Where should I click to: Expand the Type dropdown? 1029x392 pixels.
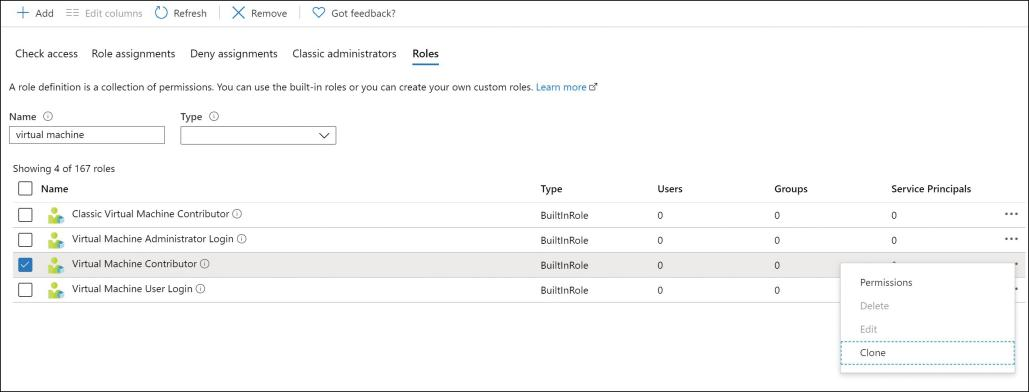point(258,135)
